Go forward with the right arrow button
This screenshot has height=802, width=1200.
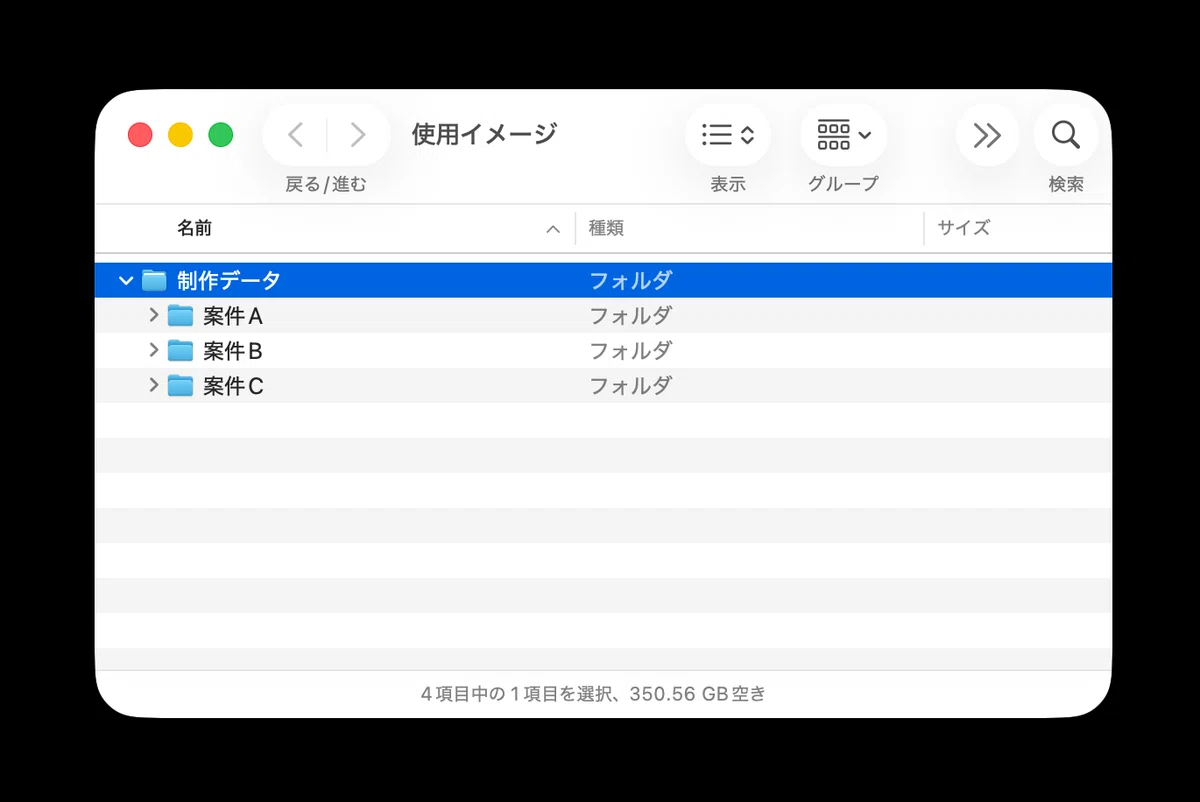357,135
